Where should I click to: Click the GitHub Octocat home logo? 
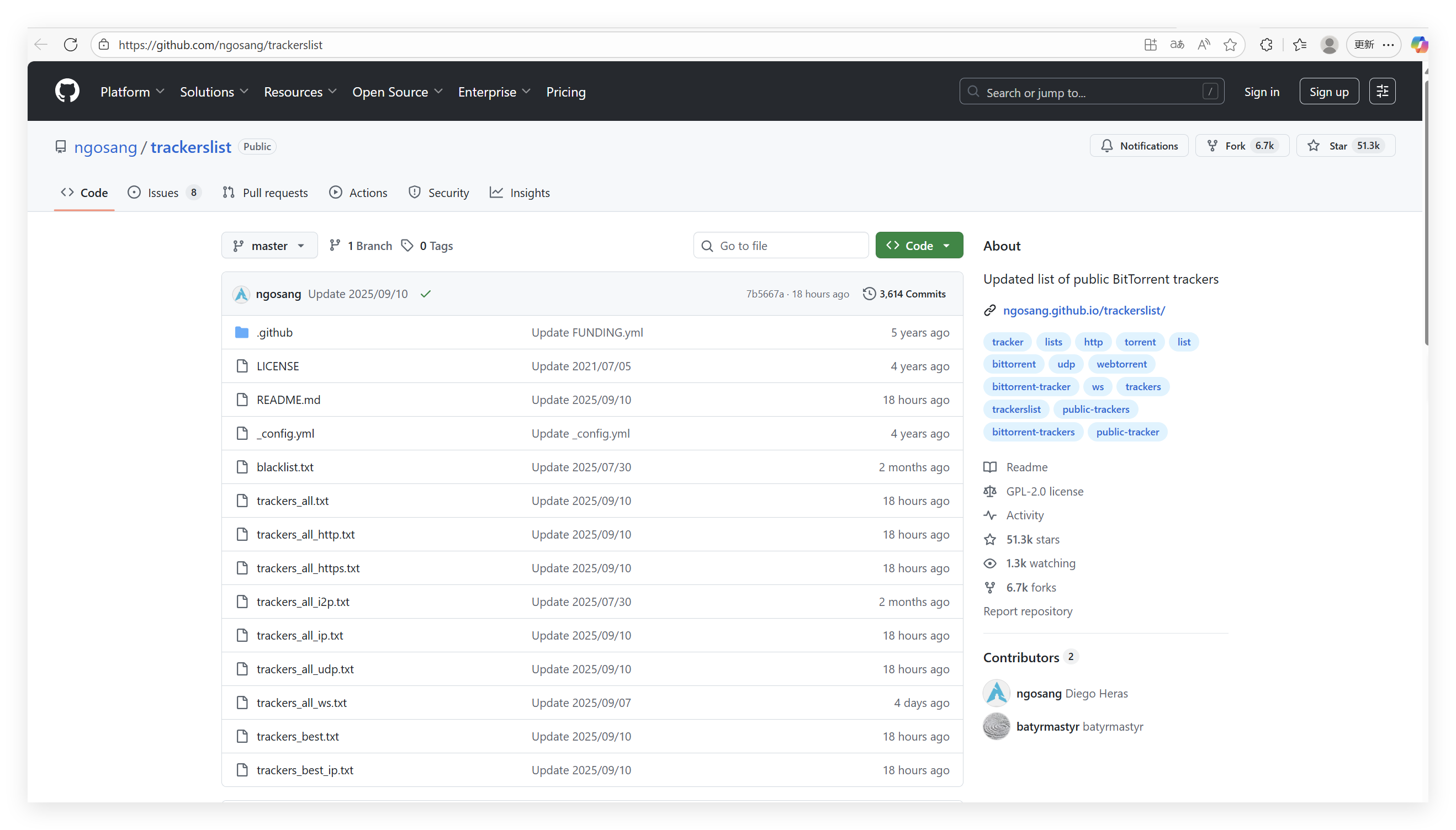67,91
